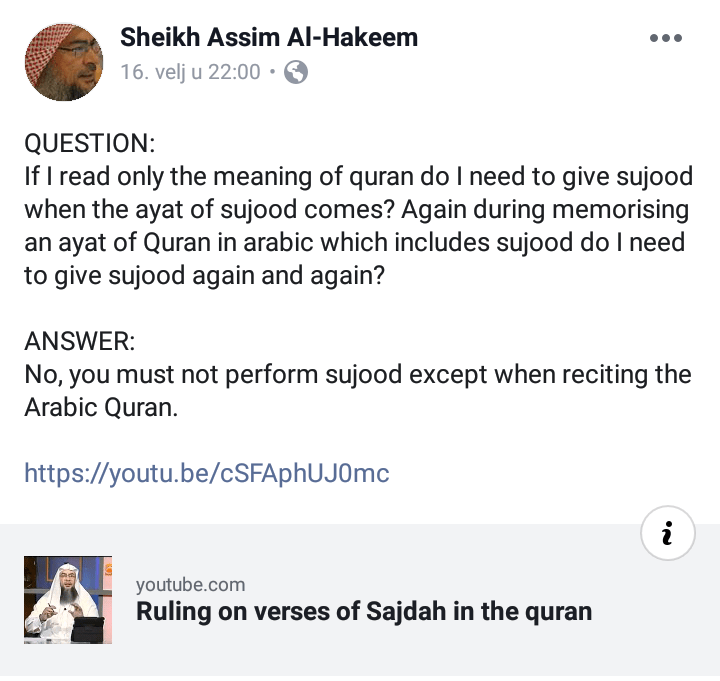Click the dot separator after the timestamp
This screenshot has width=720, height=681.
(272, 72)
